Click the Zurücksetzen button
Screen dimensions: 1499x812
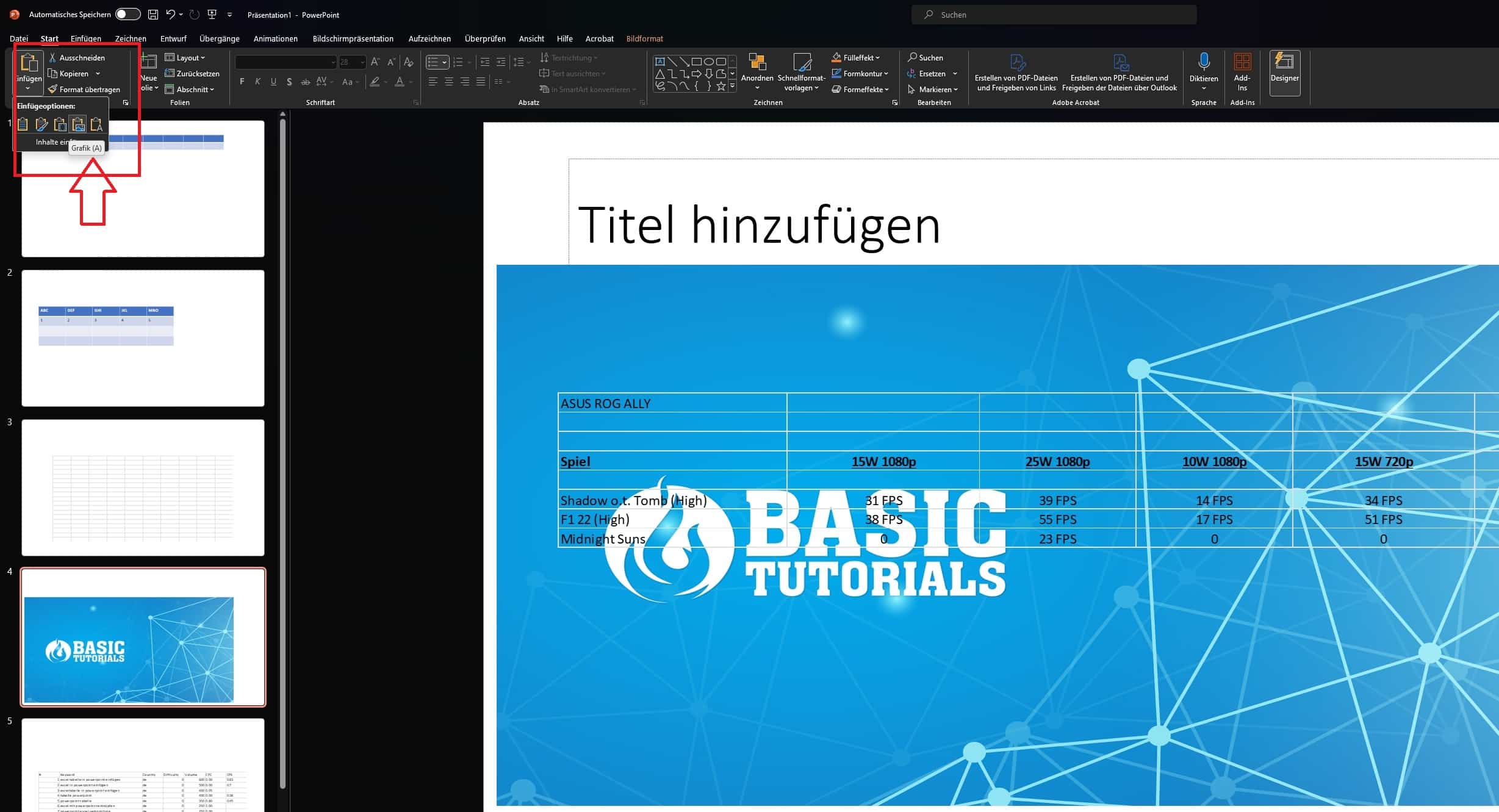click(x=192, y=73)
